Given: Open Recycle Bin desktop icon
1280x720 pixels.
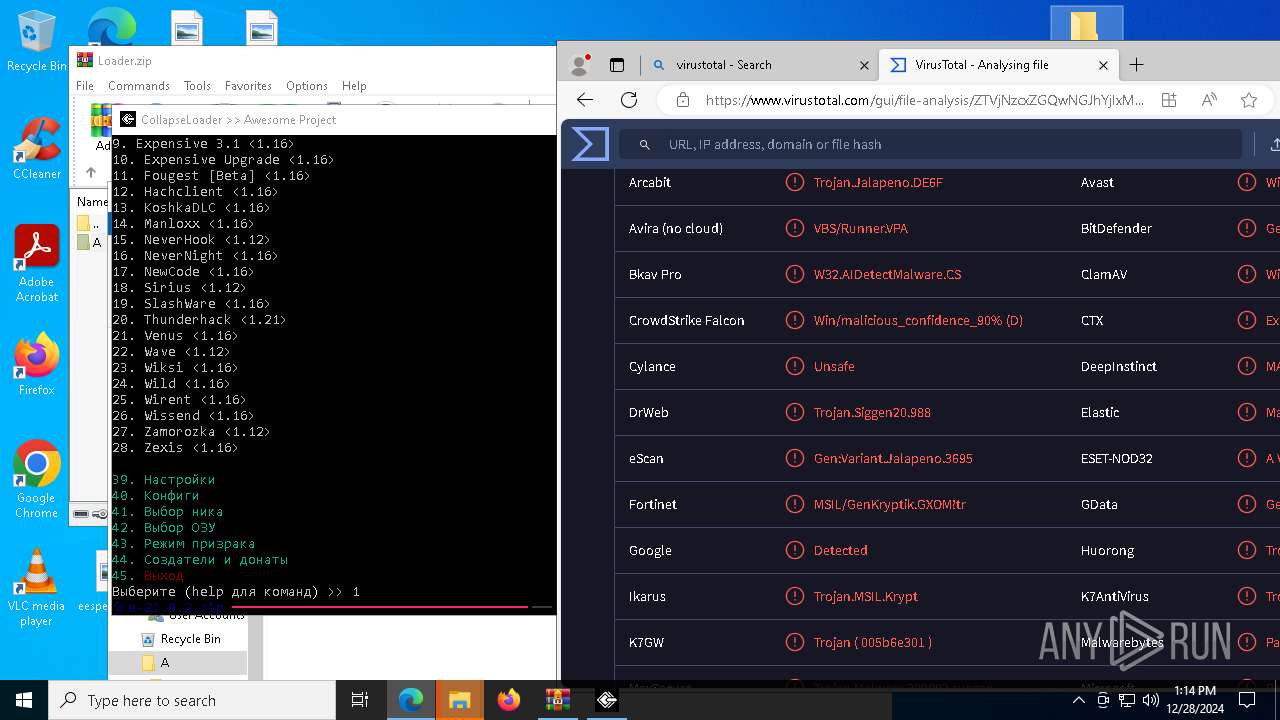Looking at the screenshot, I should [36, 40].
